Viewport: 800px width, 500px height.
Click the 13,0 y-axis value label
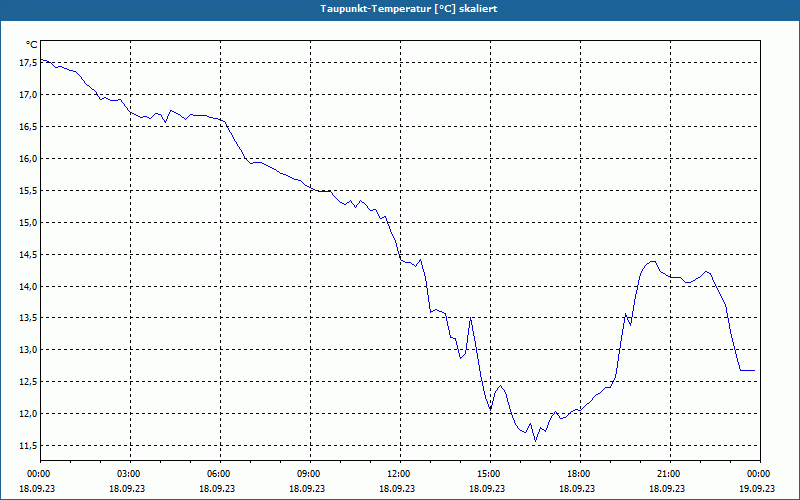tap(29, 349)
